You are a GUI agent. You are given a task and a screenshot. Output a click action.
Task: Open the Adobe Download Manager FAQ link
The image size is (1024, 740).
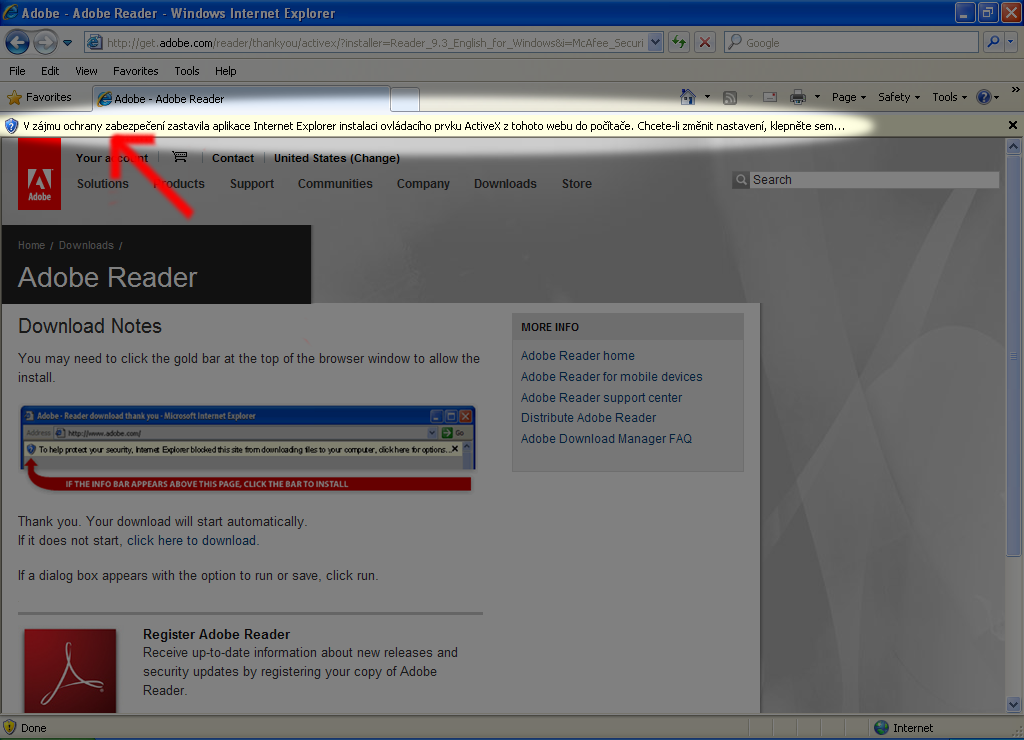(x=606, y=439)
